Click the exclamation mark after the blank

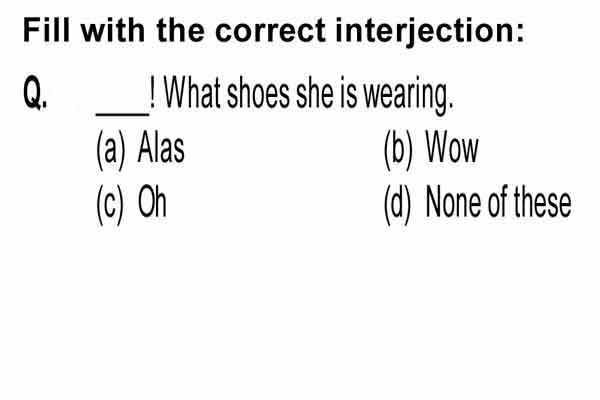tap(153, 92)
